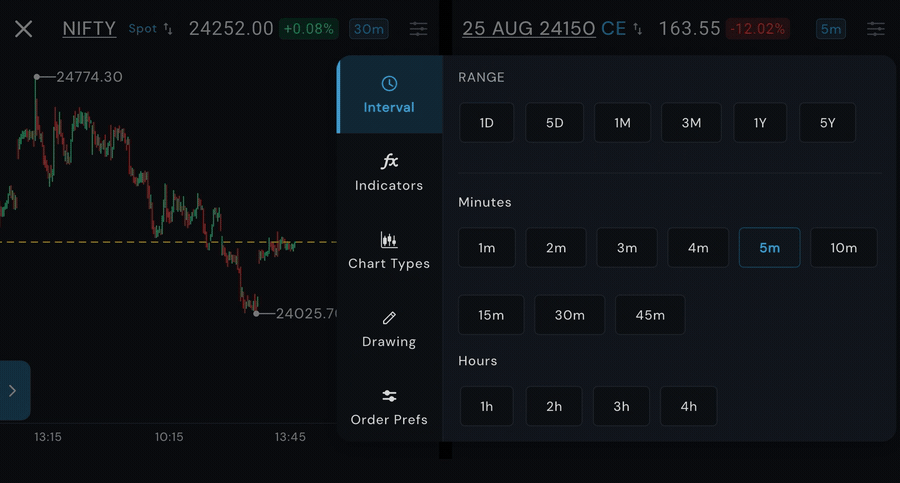Open the Drawing pencil tools
The height and width of the screenshot is (483, 900).
(389, 329)
